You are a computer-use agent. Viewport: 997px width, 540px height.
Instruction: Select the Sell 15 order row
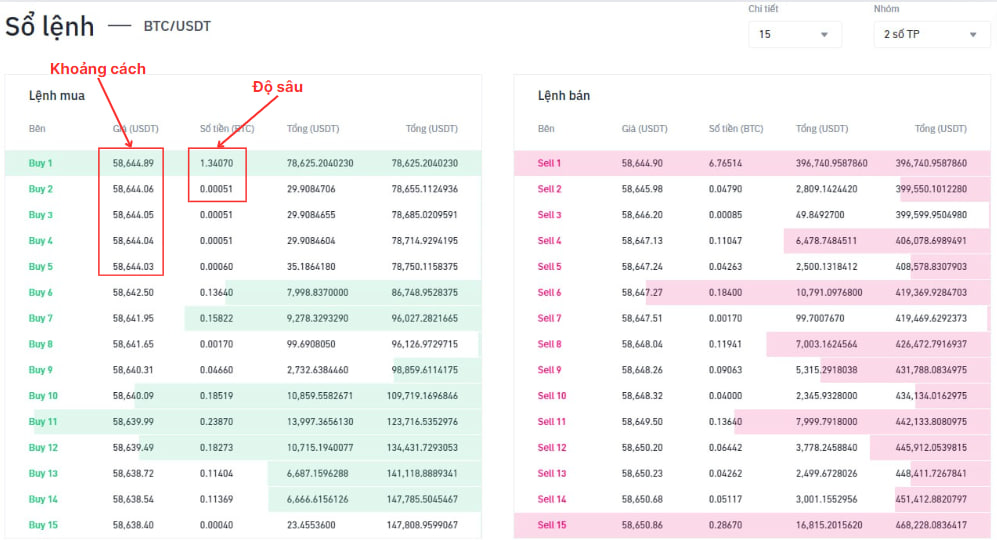[x=751, y=525]
